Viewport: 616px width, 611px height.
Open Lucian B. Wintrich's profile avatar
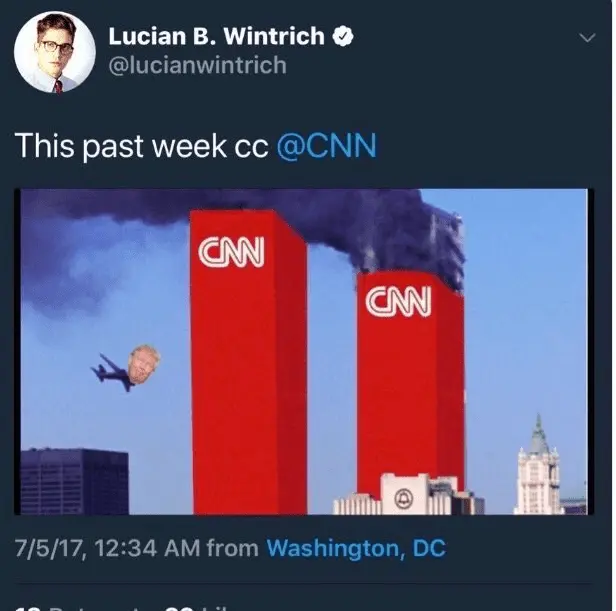55,52
